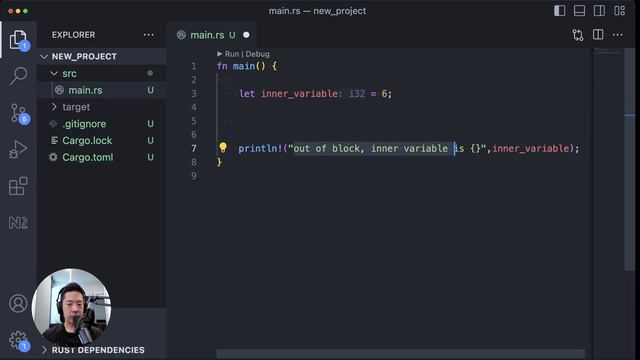Click 'fn main()' on line 1
This screenshot has width=640, height=360.
pyautogui.click(x=242, y=66)
